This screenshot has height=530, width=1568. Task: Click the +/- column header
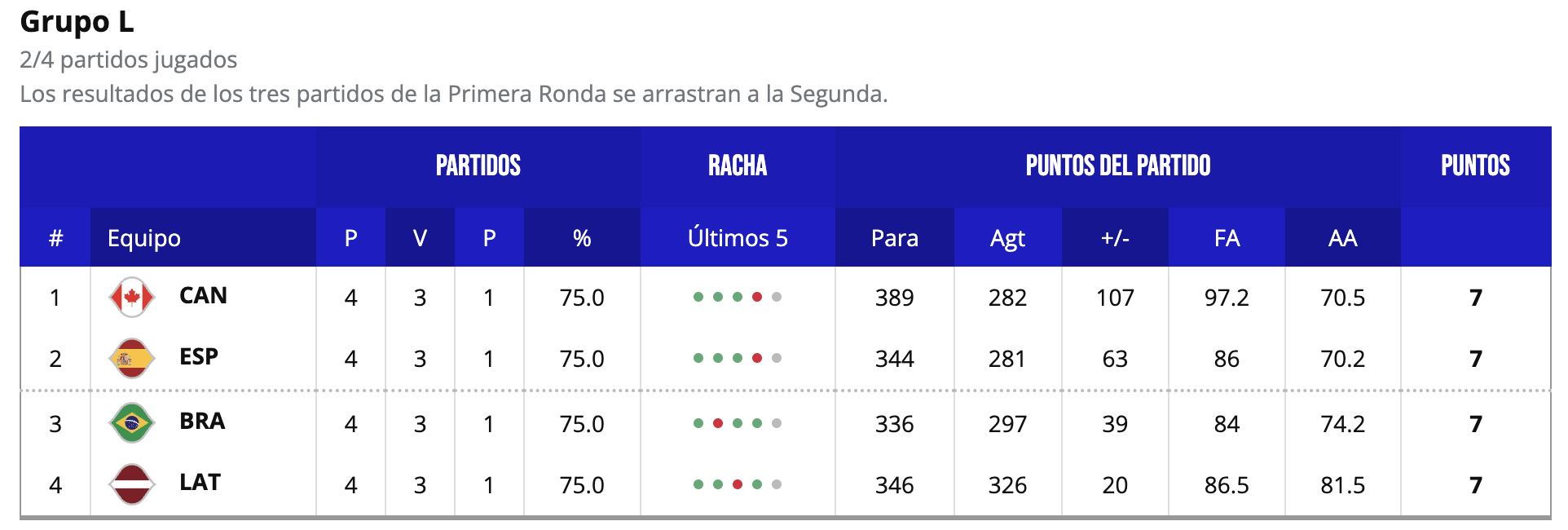[x=1115, y=238]
